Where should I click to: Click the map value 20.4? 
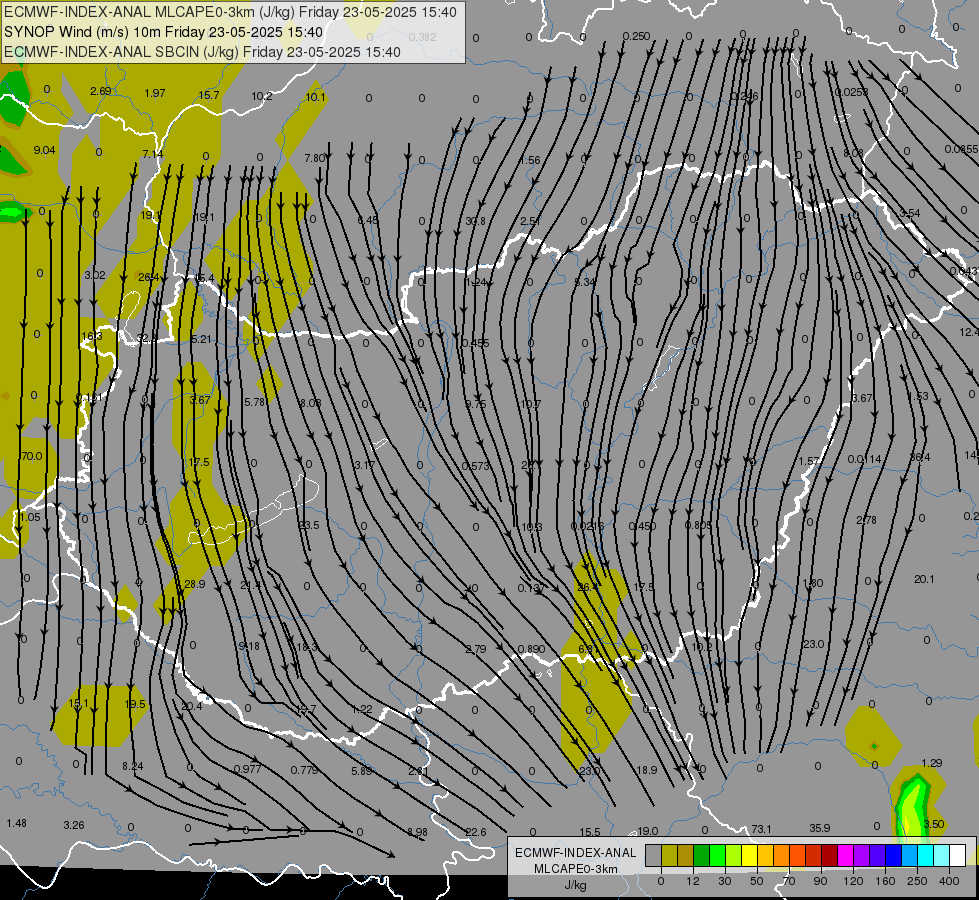click(192, 706)
